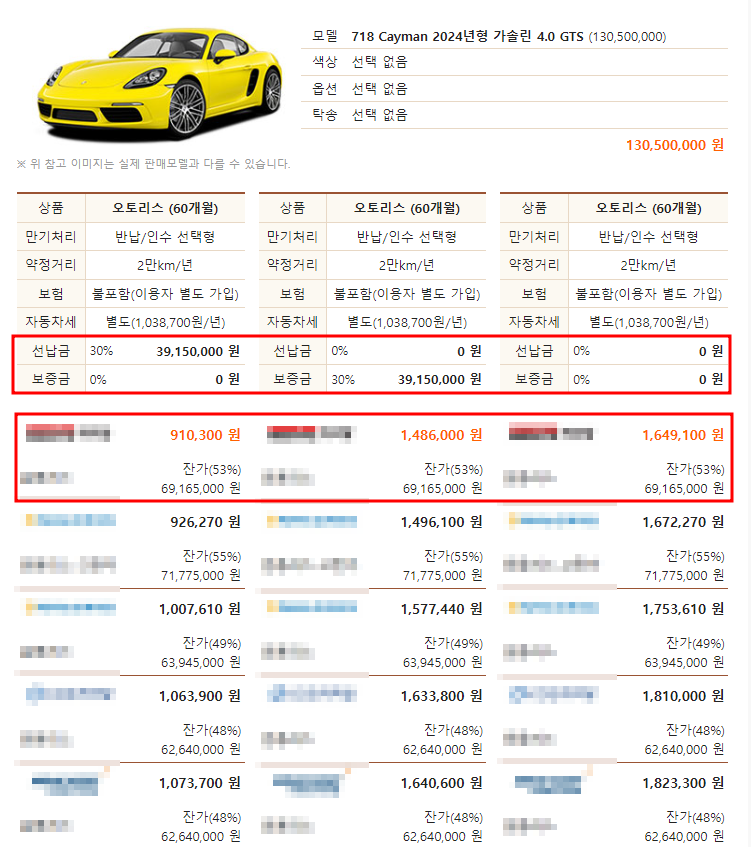The width and height of the screenshot is (751, 847).
Task: Click the 선납금 30% value 39,150,000 원
Action: point(198,352)
